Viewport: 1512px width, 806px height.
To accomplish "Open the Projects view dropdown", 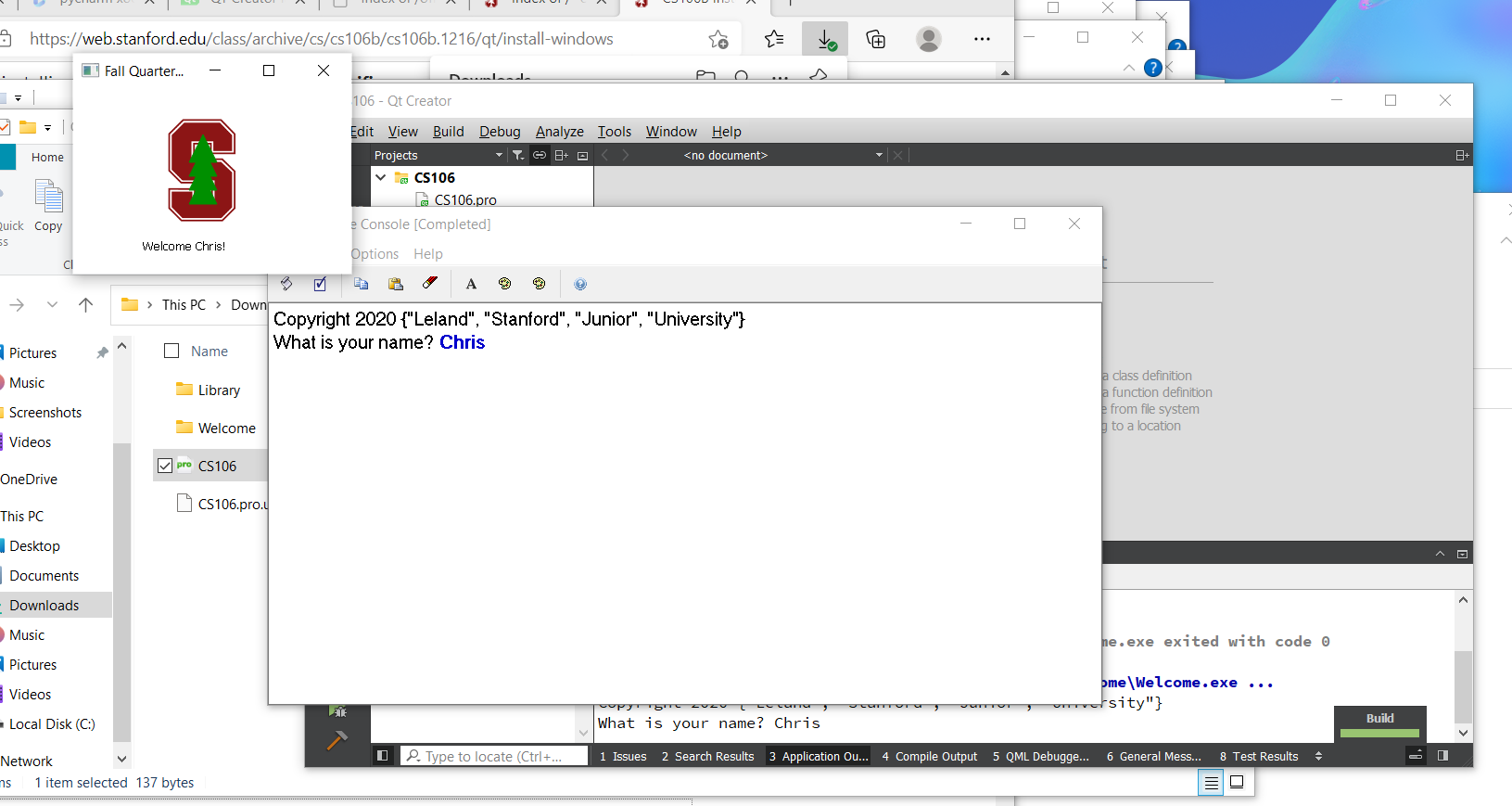I will click(x=499, y=155).
